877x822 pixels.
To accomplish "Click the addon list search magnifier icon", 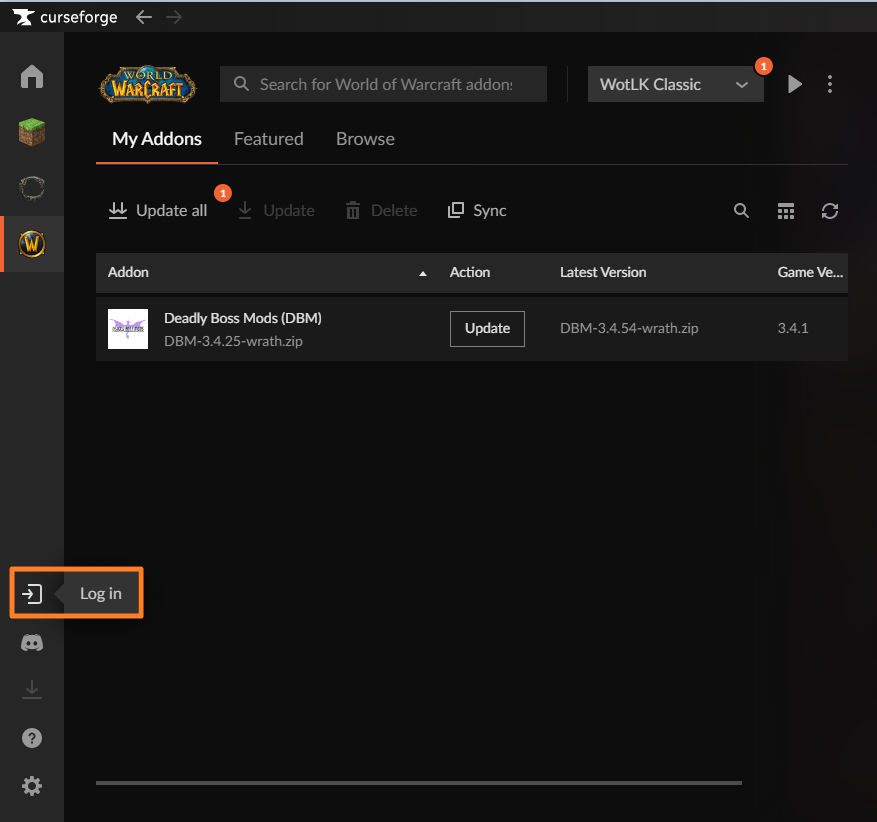I will click(741, 211).
